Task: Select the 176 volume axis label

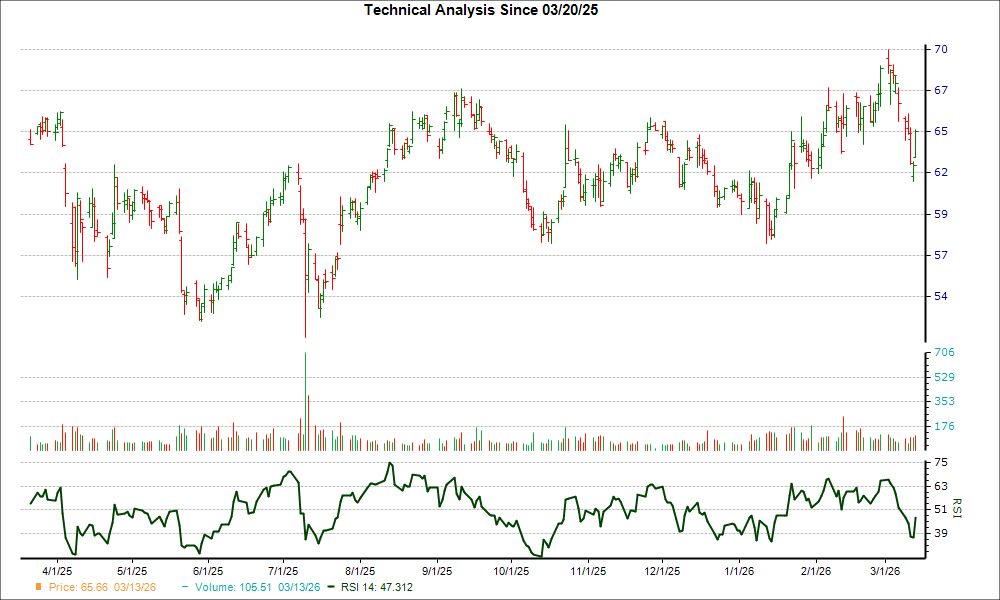Action: 943,426
